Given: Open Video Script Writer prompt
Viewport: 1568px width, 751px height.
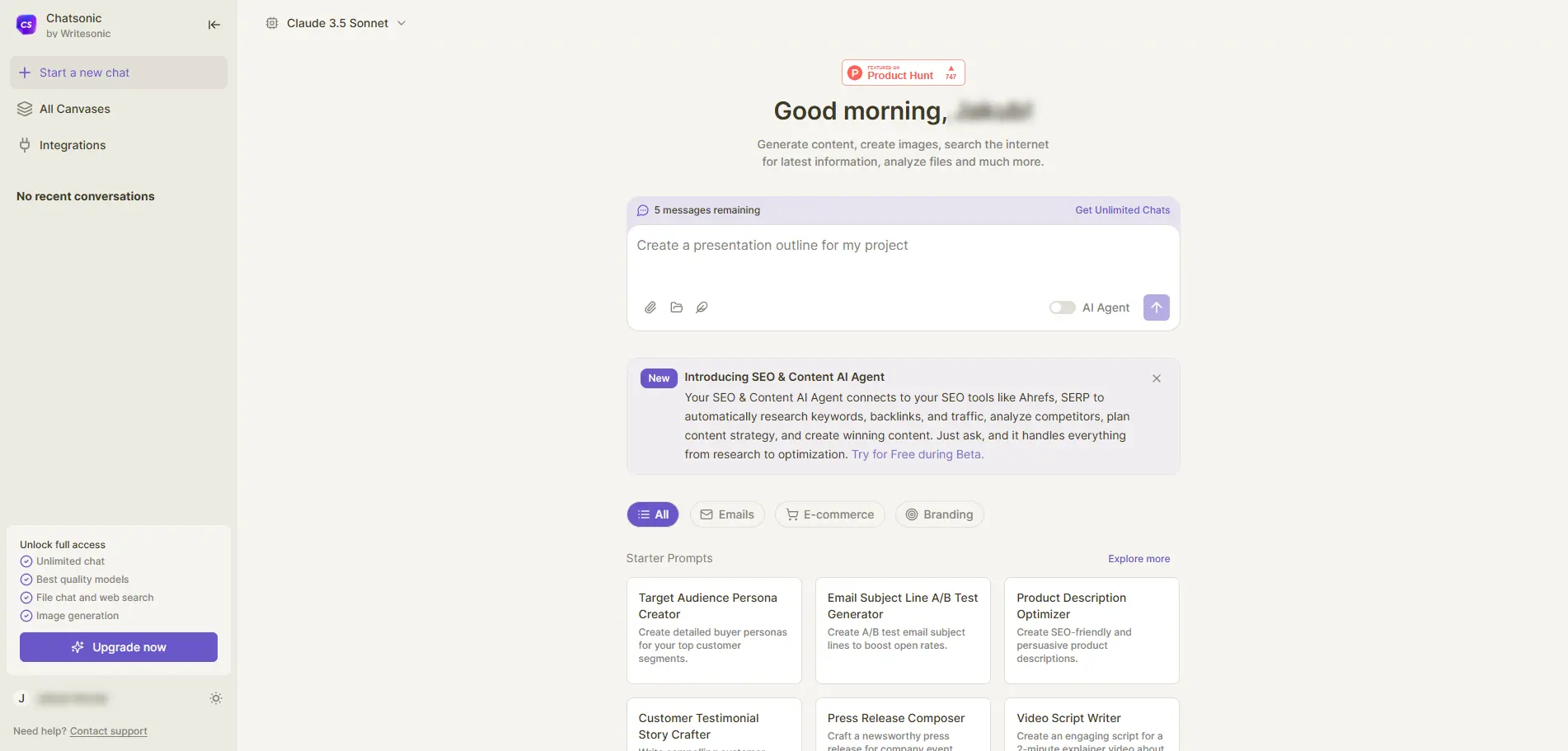Looking at the screenshot, I should pyautogui.click(x=1091, y=725).
